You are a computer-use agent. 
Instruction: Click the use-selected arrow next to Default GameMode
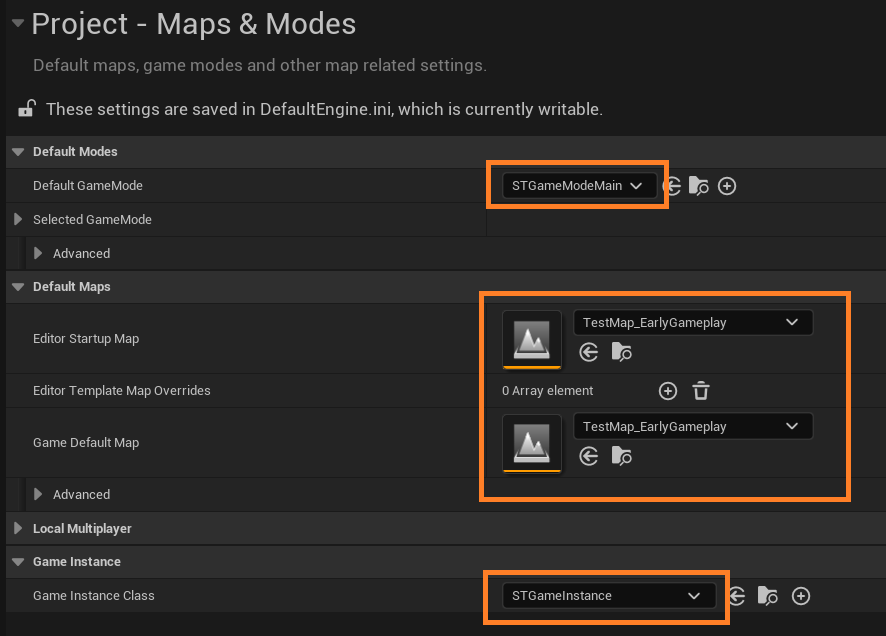point(673,186)
